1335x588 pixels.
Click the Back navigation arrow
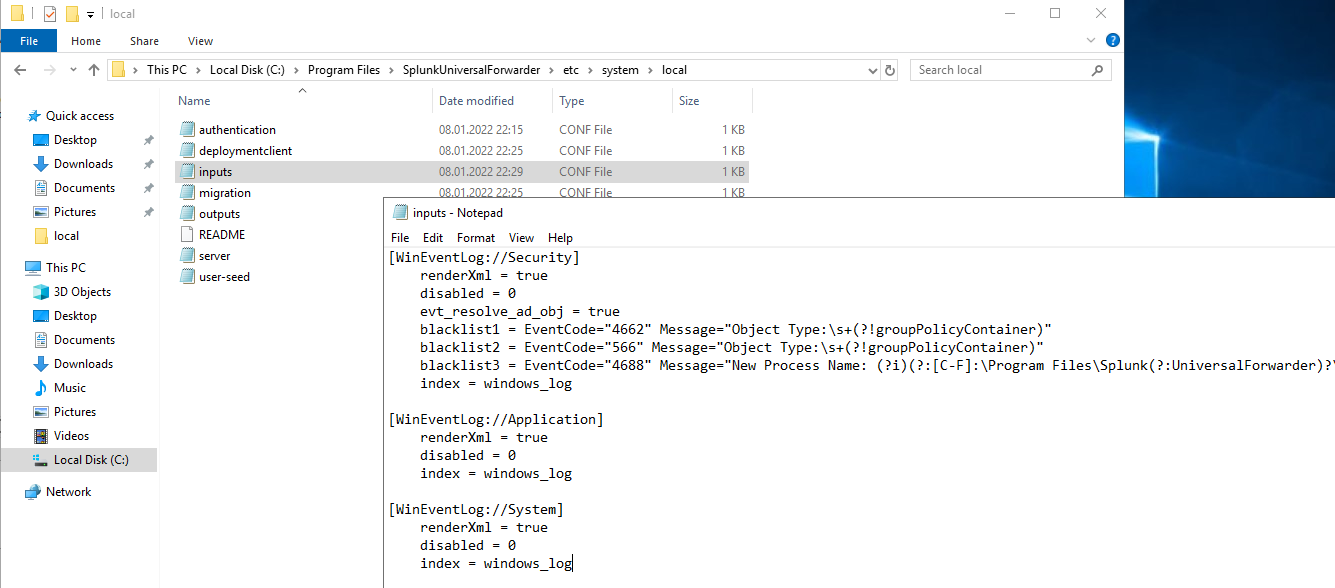click(x=20, y=70)
